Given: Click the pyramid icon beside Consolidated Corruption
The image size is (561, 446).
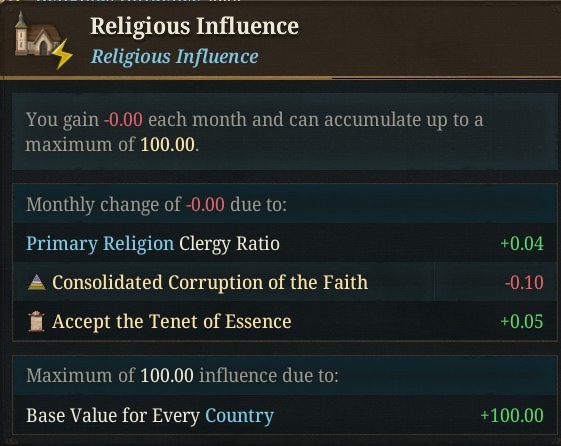Looking at the screenshot, I should [36, 282].
